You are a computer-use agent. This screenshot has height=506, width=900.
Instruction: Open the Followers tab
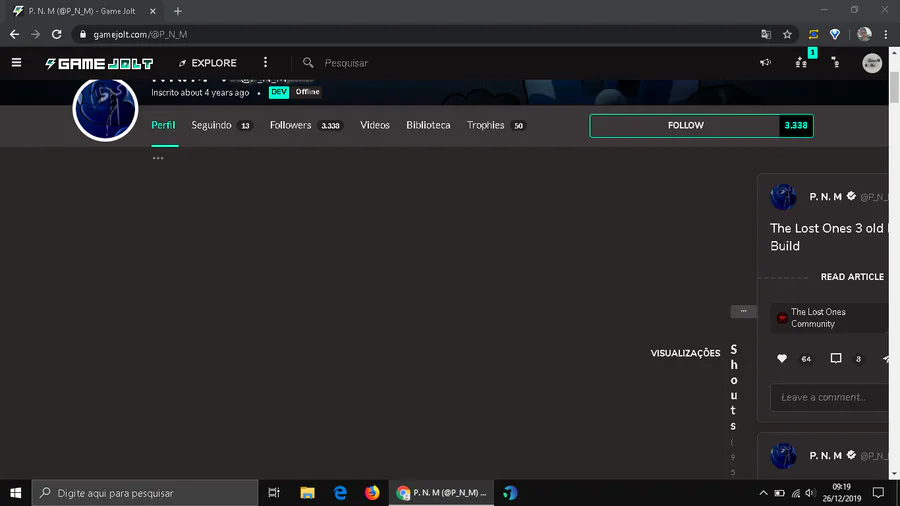click(x=306, y=125)
